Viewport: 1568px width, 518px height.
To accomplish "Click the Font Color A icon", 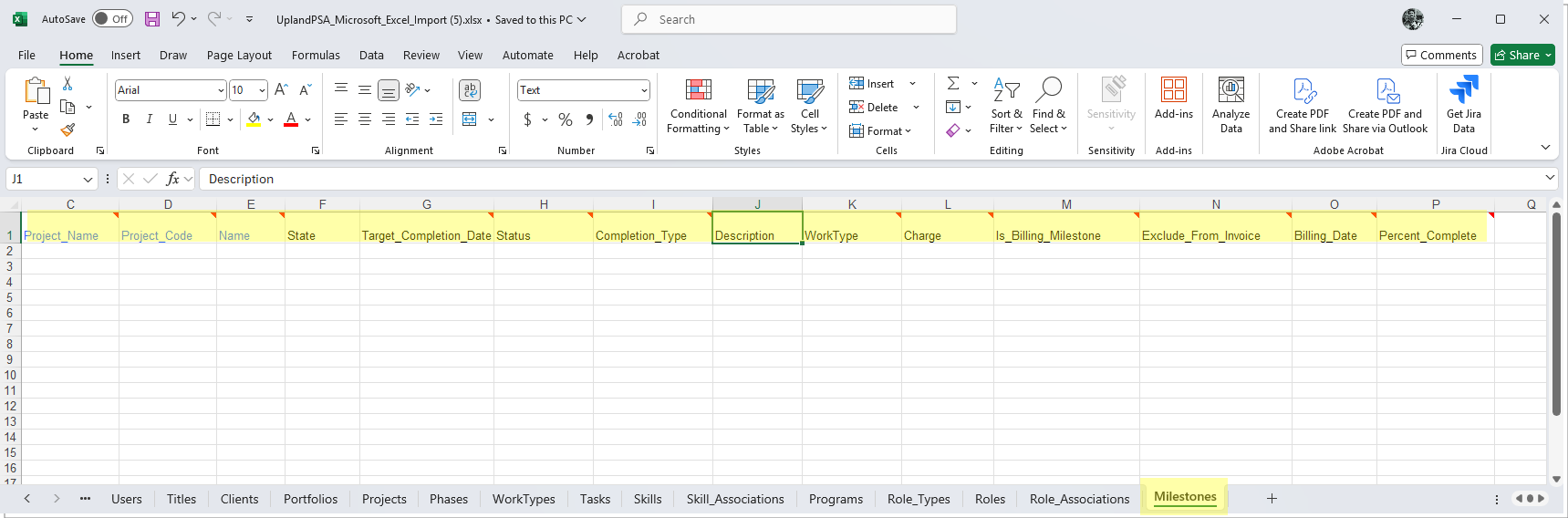I will tap(291, 118).
